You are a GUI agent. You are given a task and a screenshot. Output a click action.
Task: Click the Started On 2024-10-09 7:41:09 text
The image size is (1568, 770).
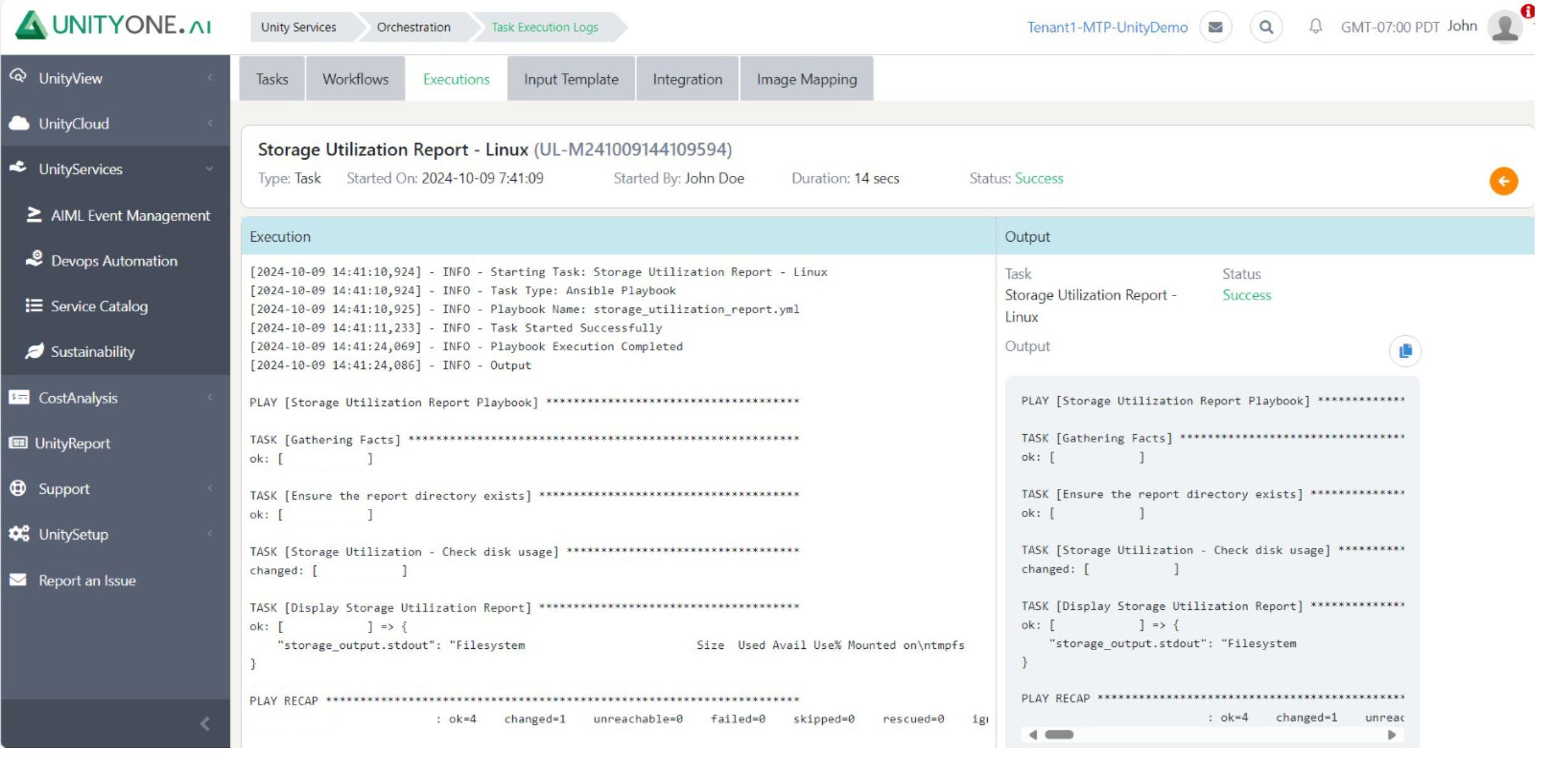[x=445, y=178]
